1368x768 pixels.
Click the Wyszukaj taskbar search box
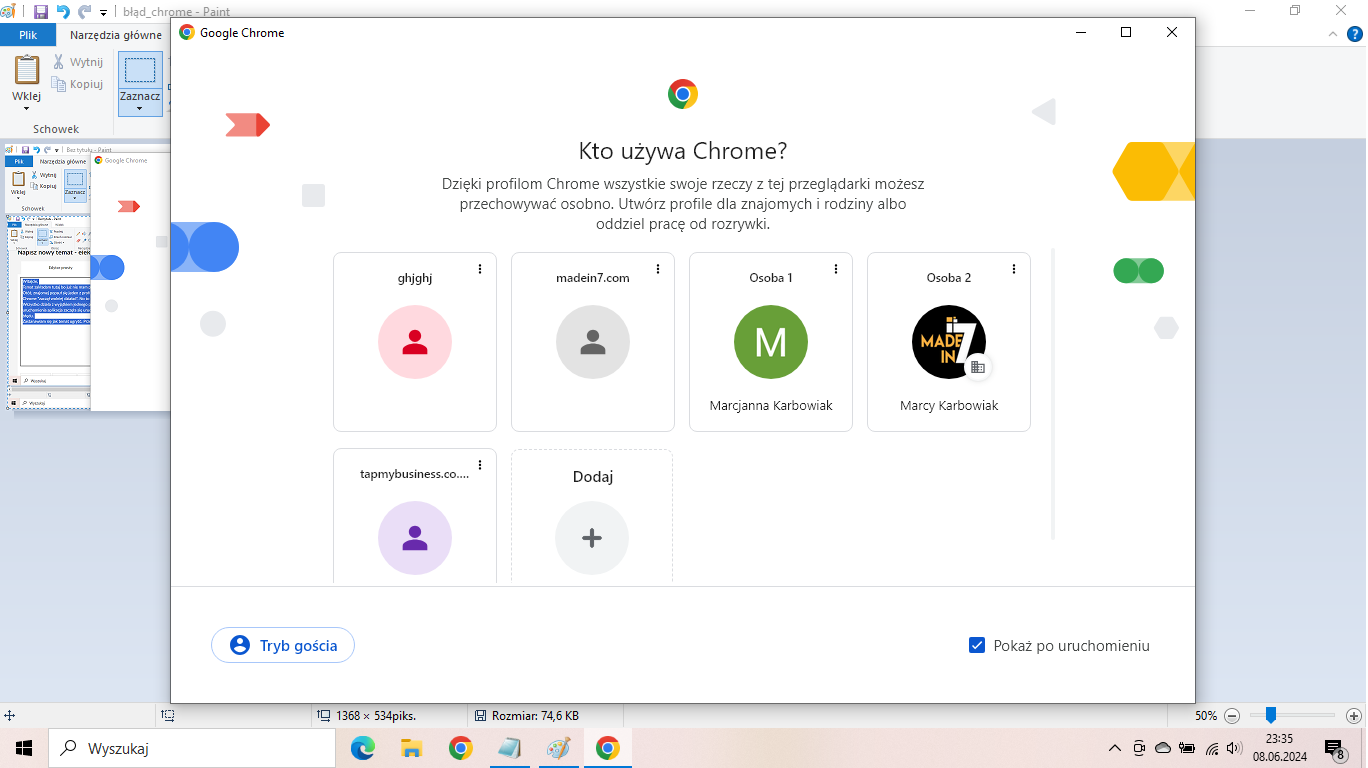coord(193,748)
